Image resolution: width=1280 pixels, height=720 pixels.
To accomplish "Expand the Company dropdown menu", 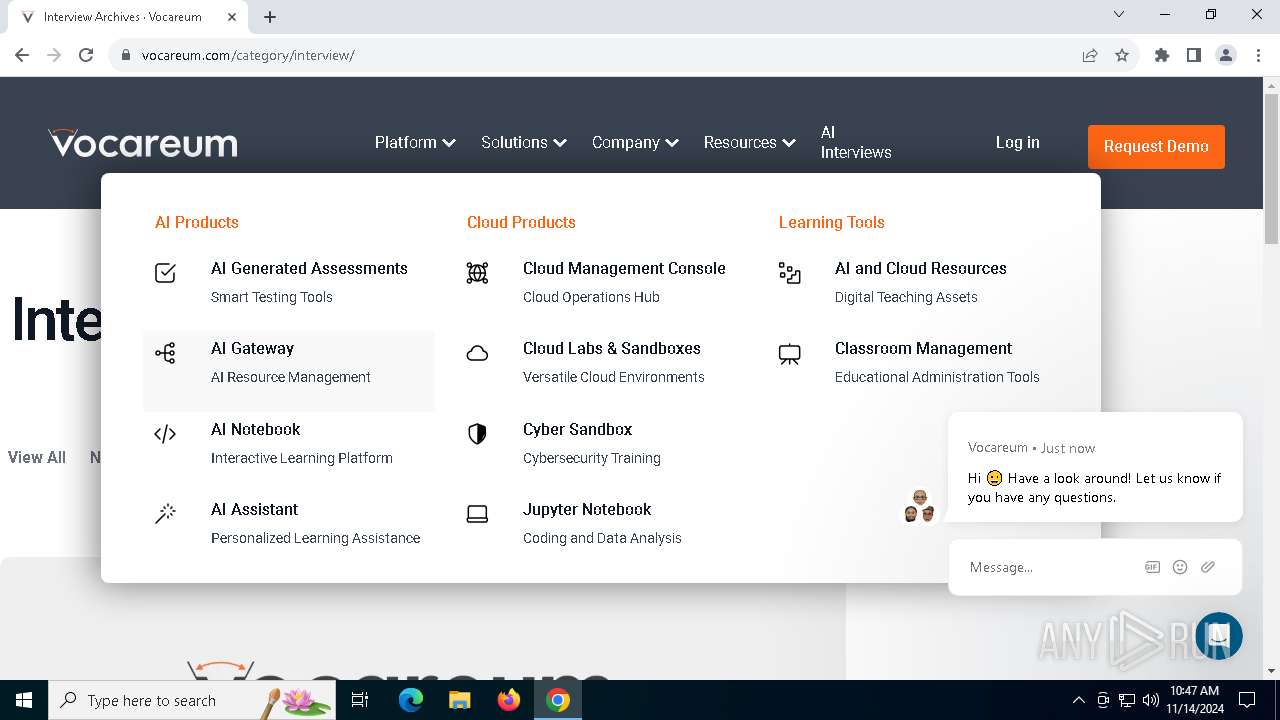I will tap(635, 142).
